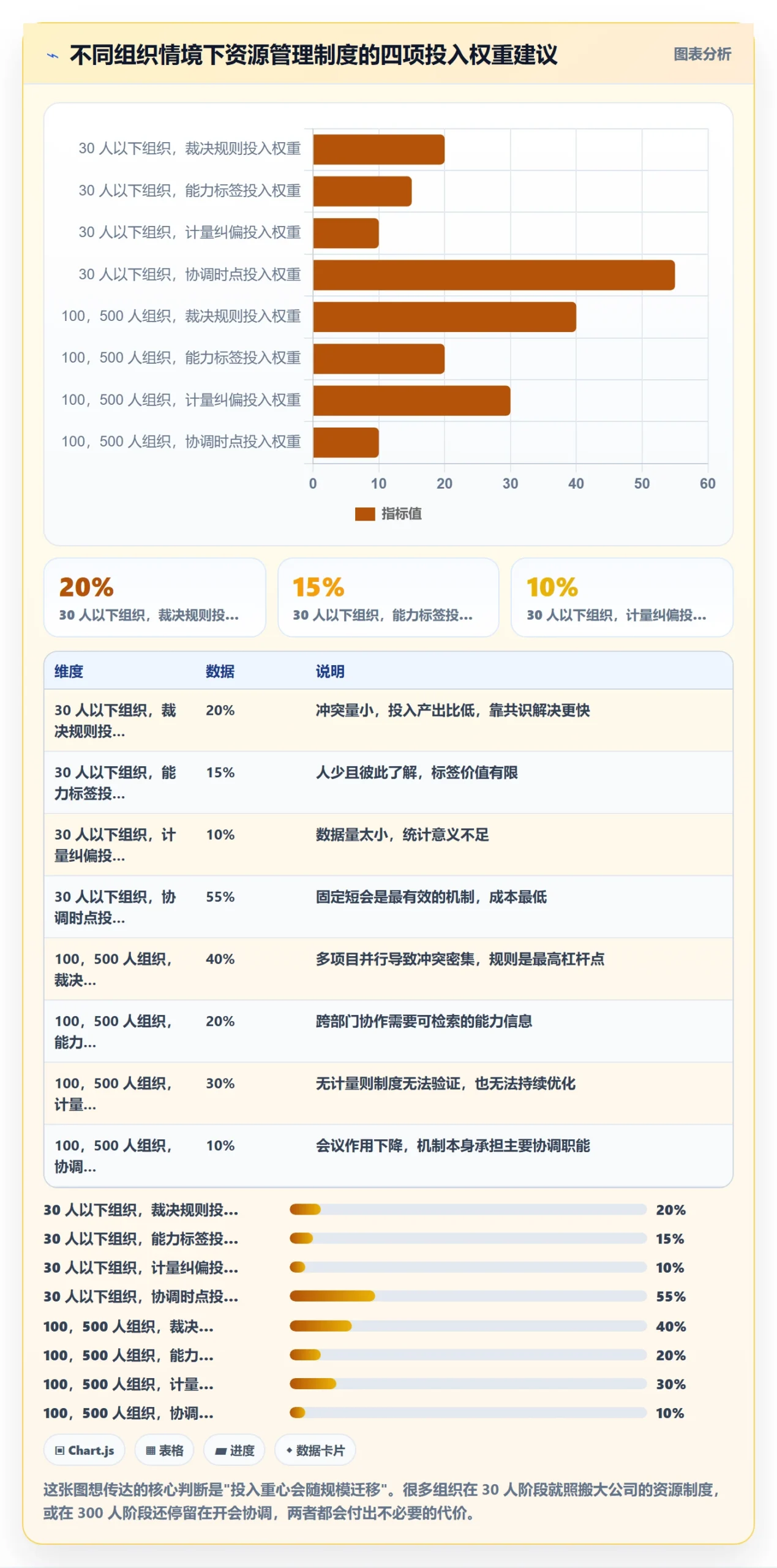The height and width of the screenshot is (1568, 777).
Task: Select the 20% data card
Action: (154, 597)
